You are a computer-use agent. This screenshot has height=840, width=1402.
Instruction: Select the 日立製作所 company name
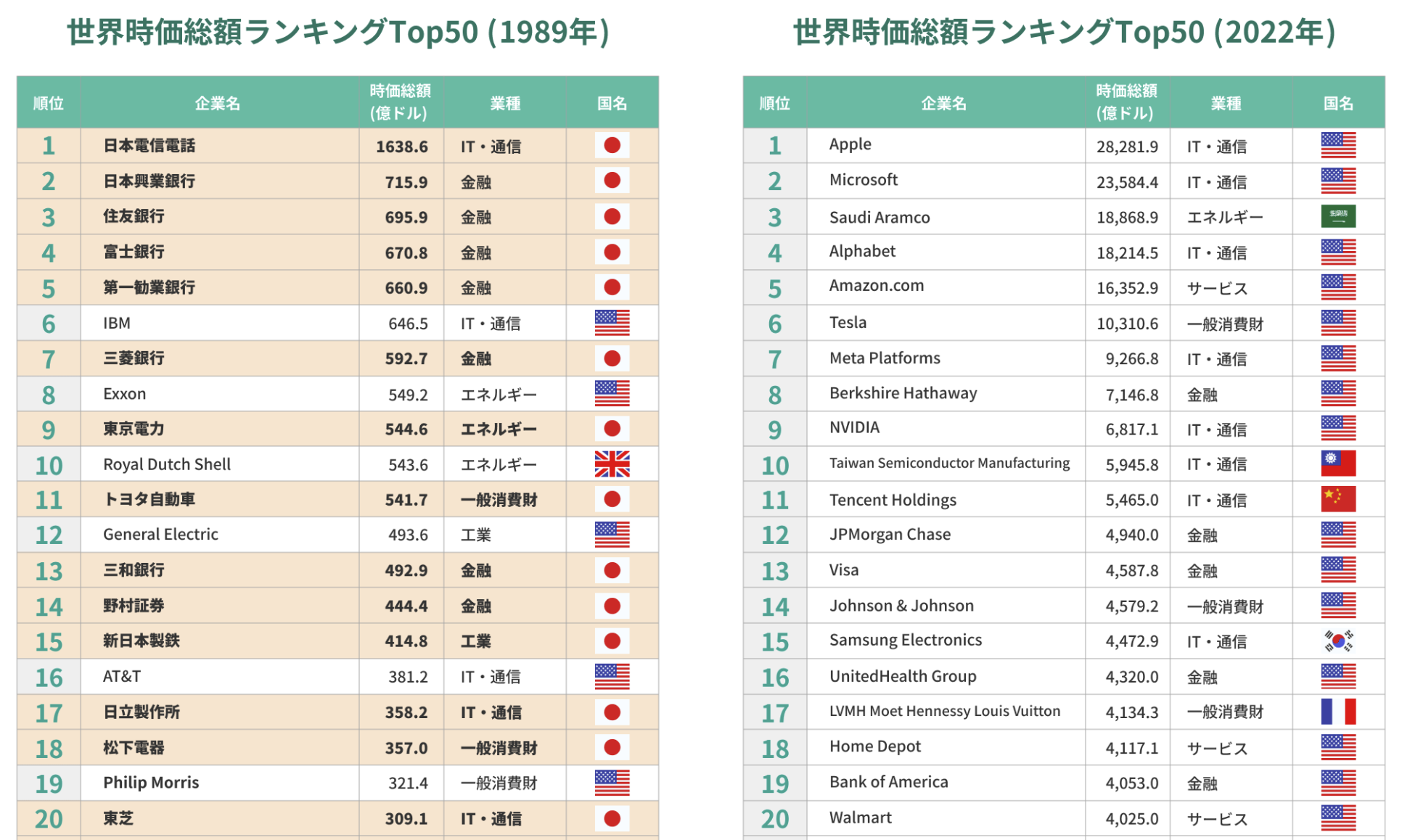pyautogui.click(x=142, y=712)
